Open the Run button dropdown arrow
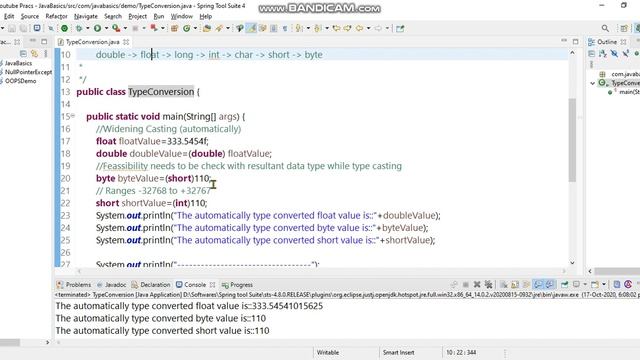640x360 pixels. tap(106, 28)
